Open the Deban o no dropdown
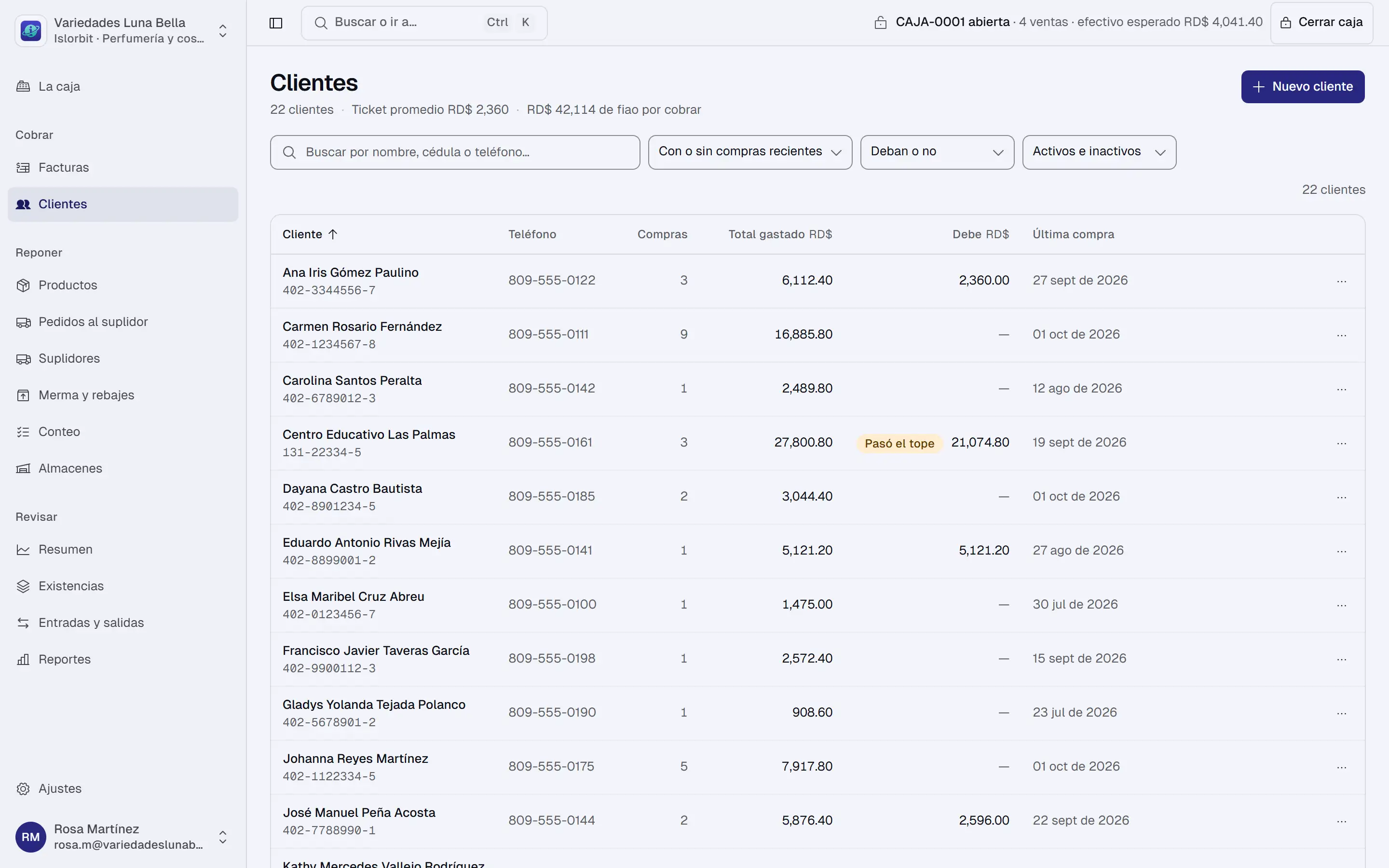Viewport: 1389px width, 868px height. [937, 152]
